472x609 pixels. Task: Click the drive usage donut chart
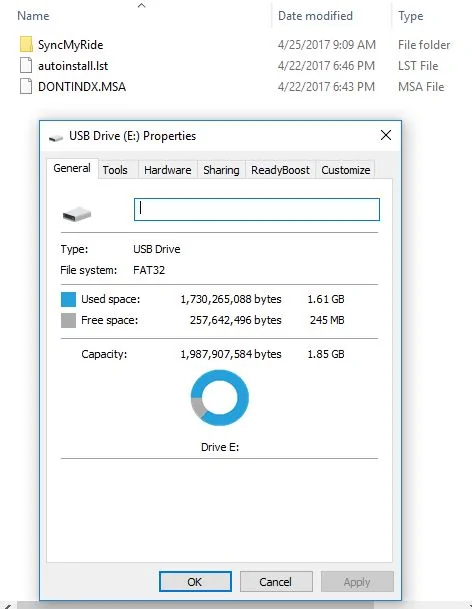pos(220,397)
